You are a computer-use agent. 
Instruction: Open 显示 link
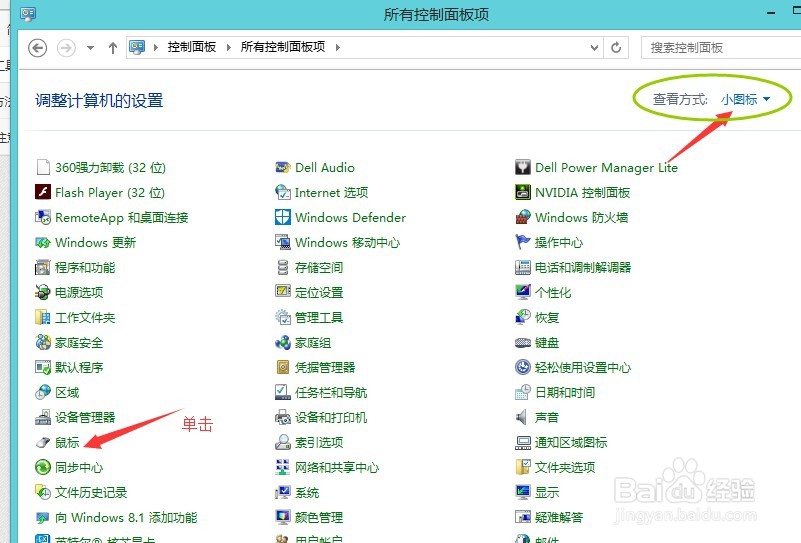click(547, 493)
